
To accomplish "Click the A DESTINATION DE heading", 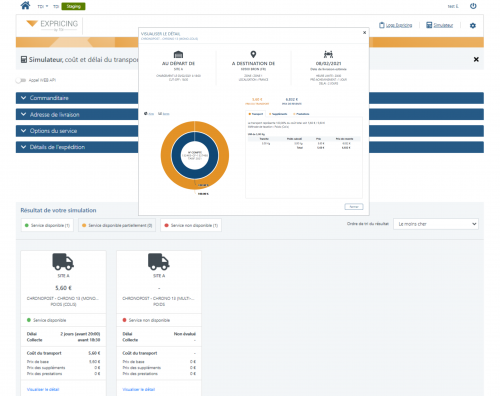I will coord(253,63).
